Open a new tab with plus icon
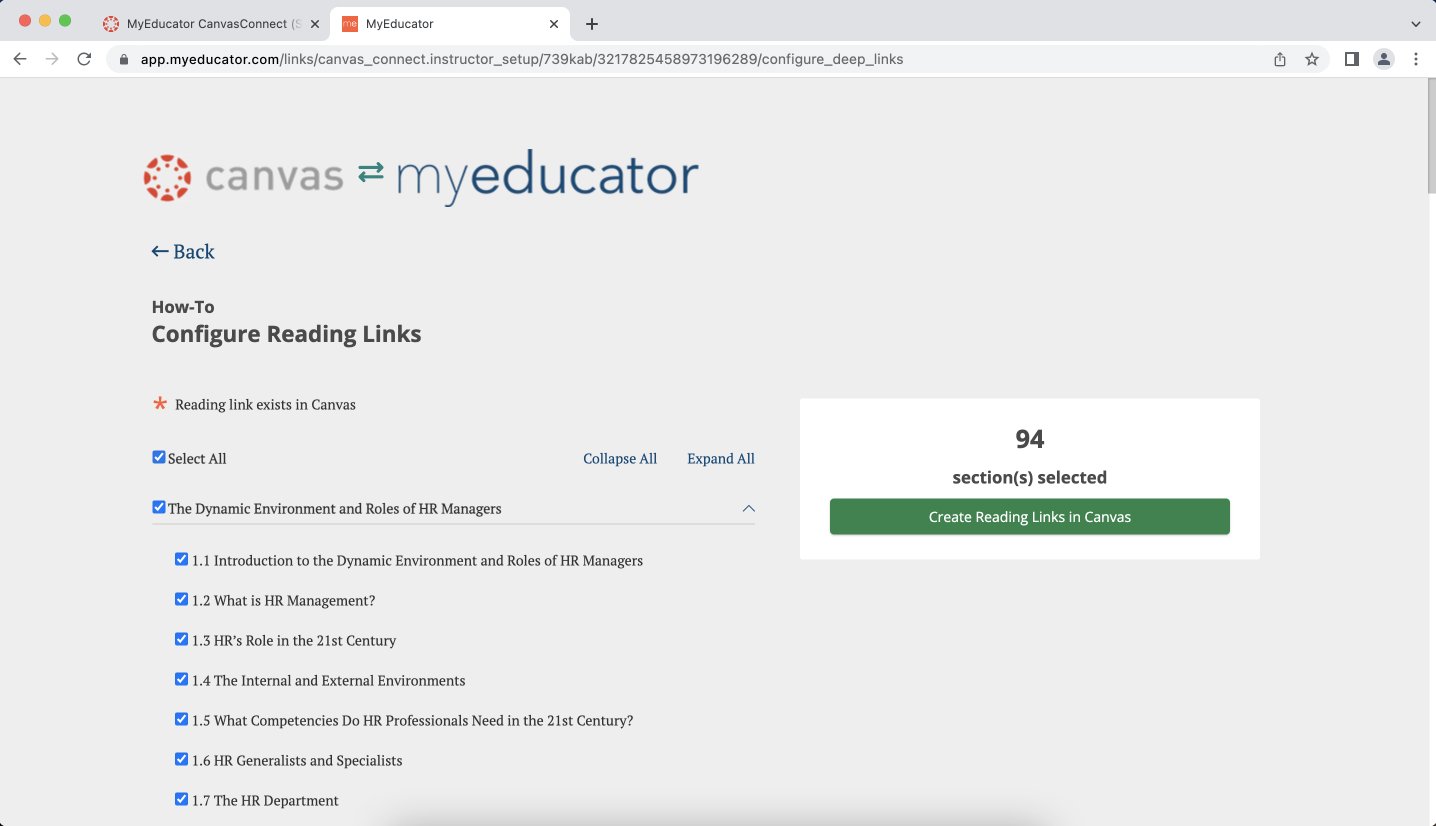 pyautogui.click(x=592, y=23)
